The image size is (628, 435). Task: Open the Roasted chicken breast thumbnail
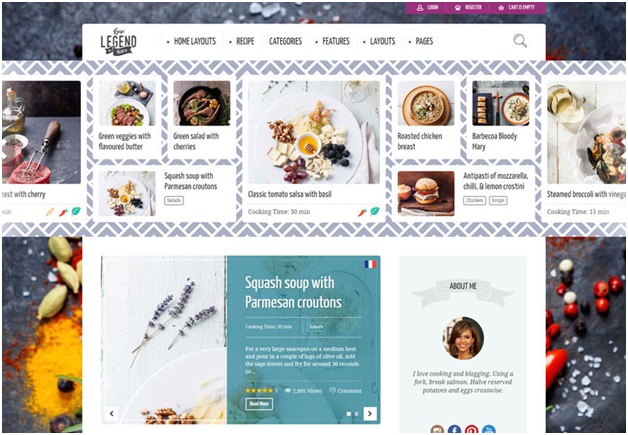pos(426,103)
